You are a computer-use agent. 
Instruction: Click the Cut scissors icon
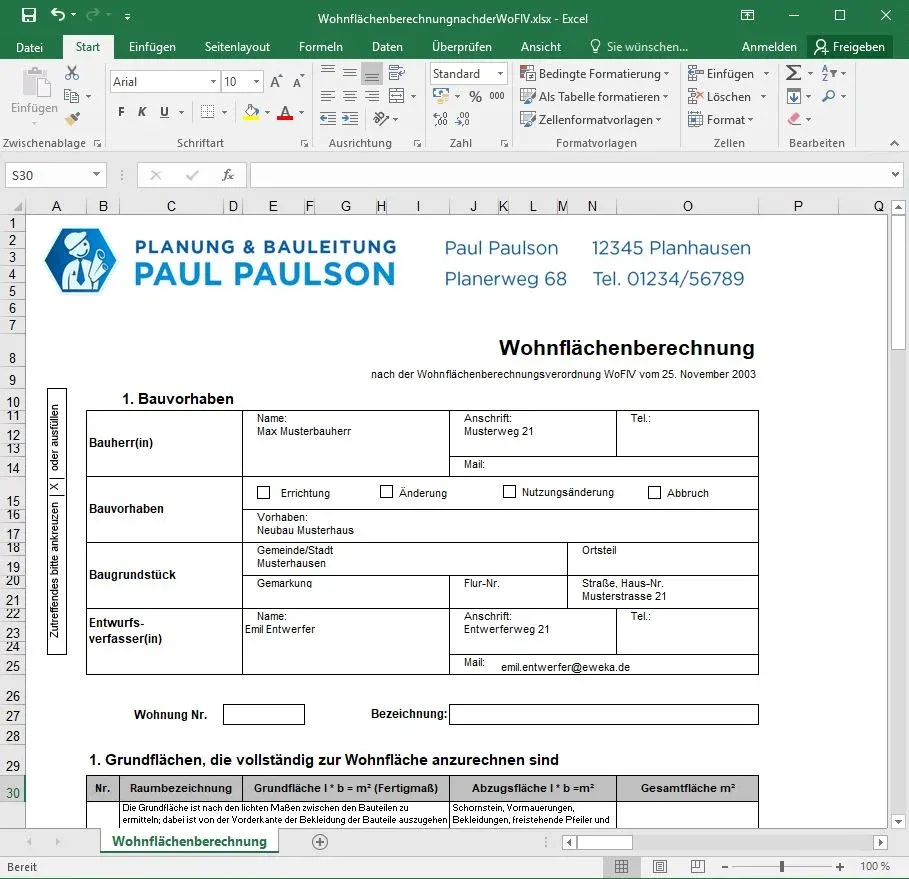point(72,73)
